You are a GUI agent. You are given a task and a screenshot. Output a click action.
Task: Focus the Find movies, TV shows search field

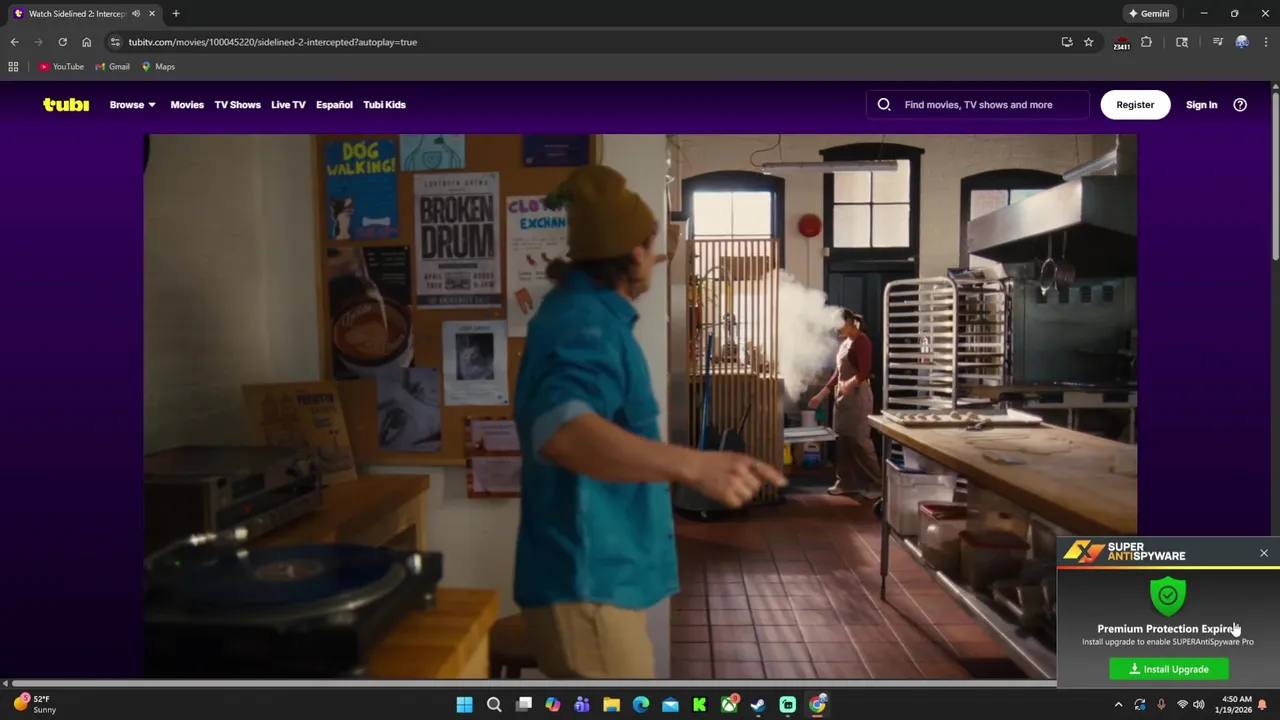click(978, 104)
